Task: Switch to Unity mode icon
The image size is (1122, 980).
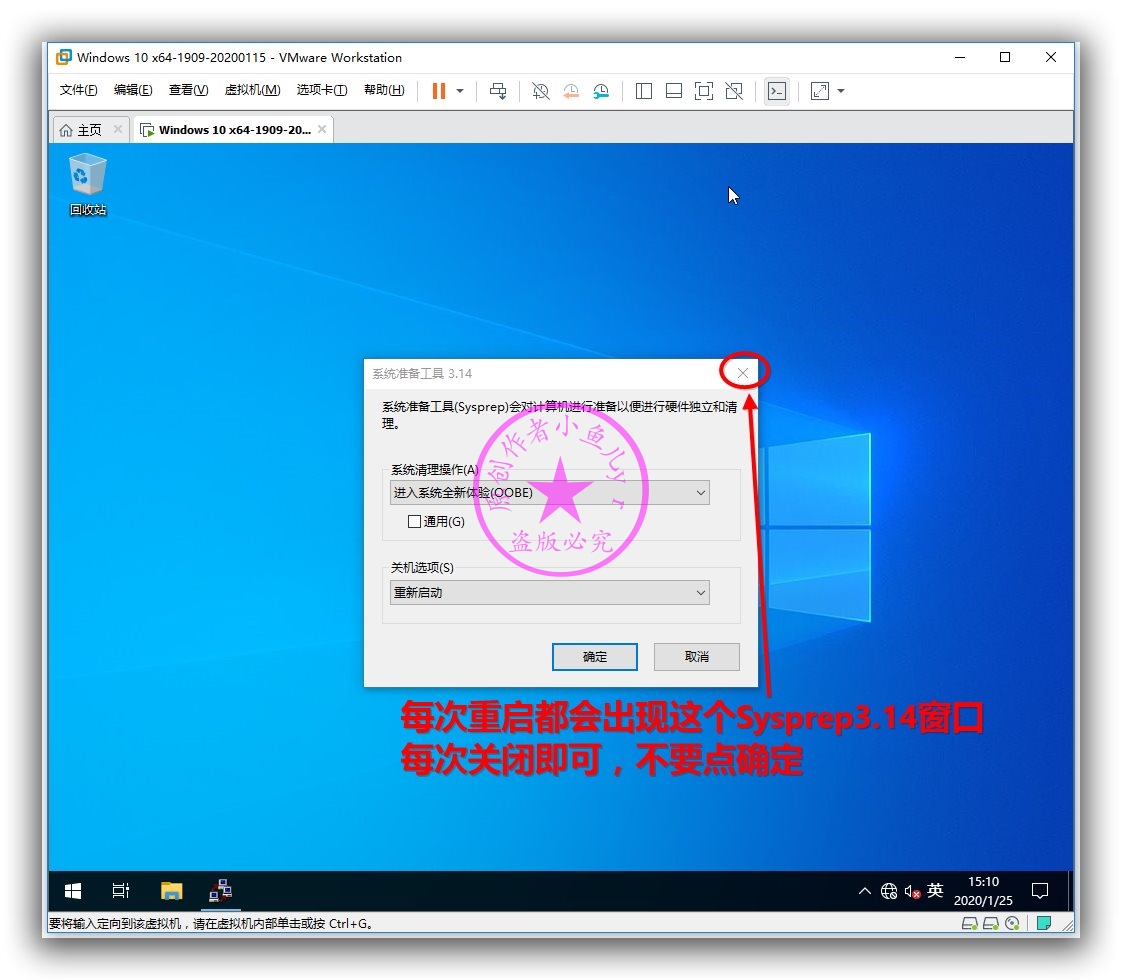Action: 734,91
